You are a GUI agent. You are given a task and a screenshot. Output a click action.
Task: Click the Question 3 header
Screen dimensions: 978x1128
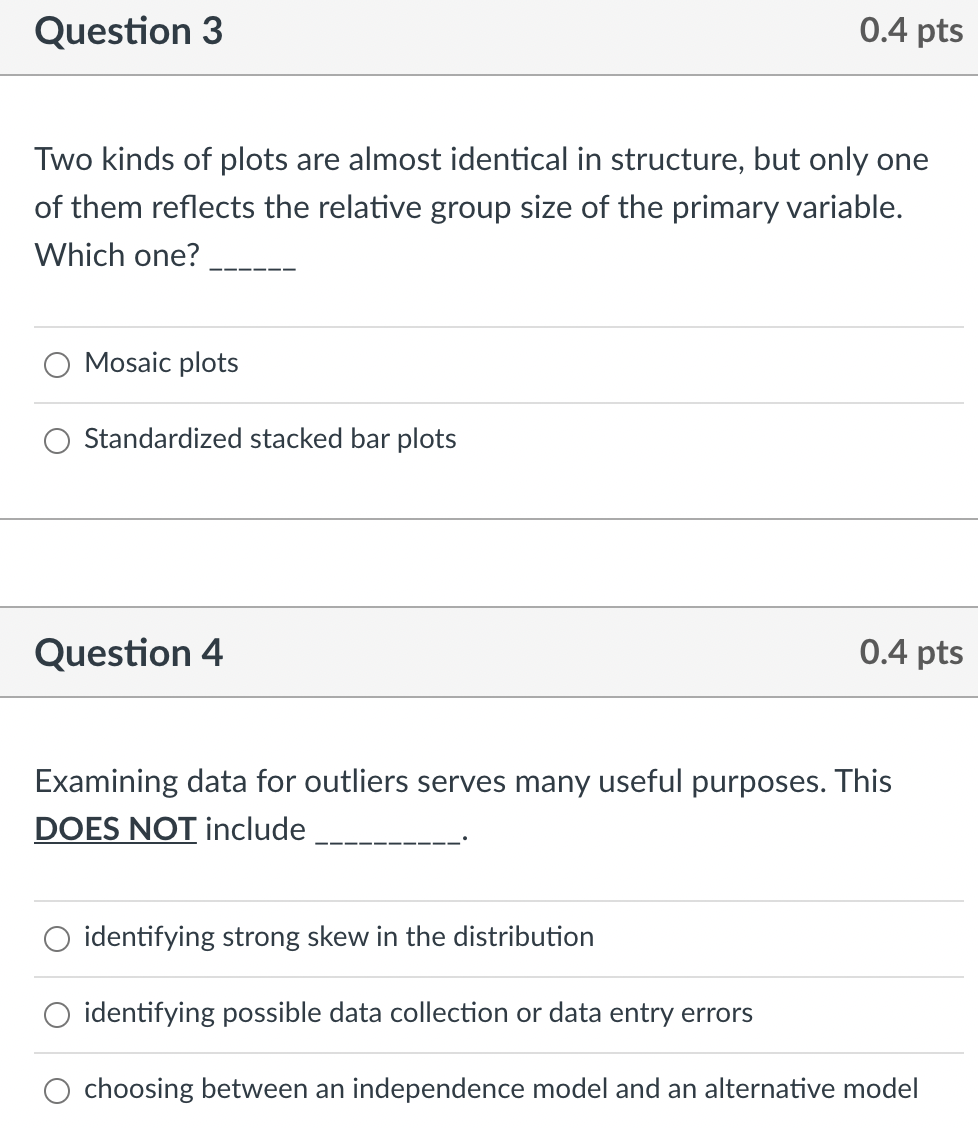(x=127, y=31)
